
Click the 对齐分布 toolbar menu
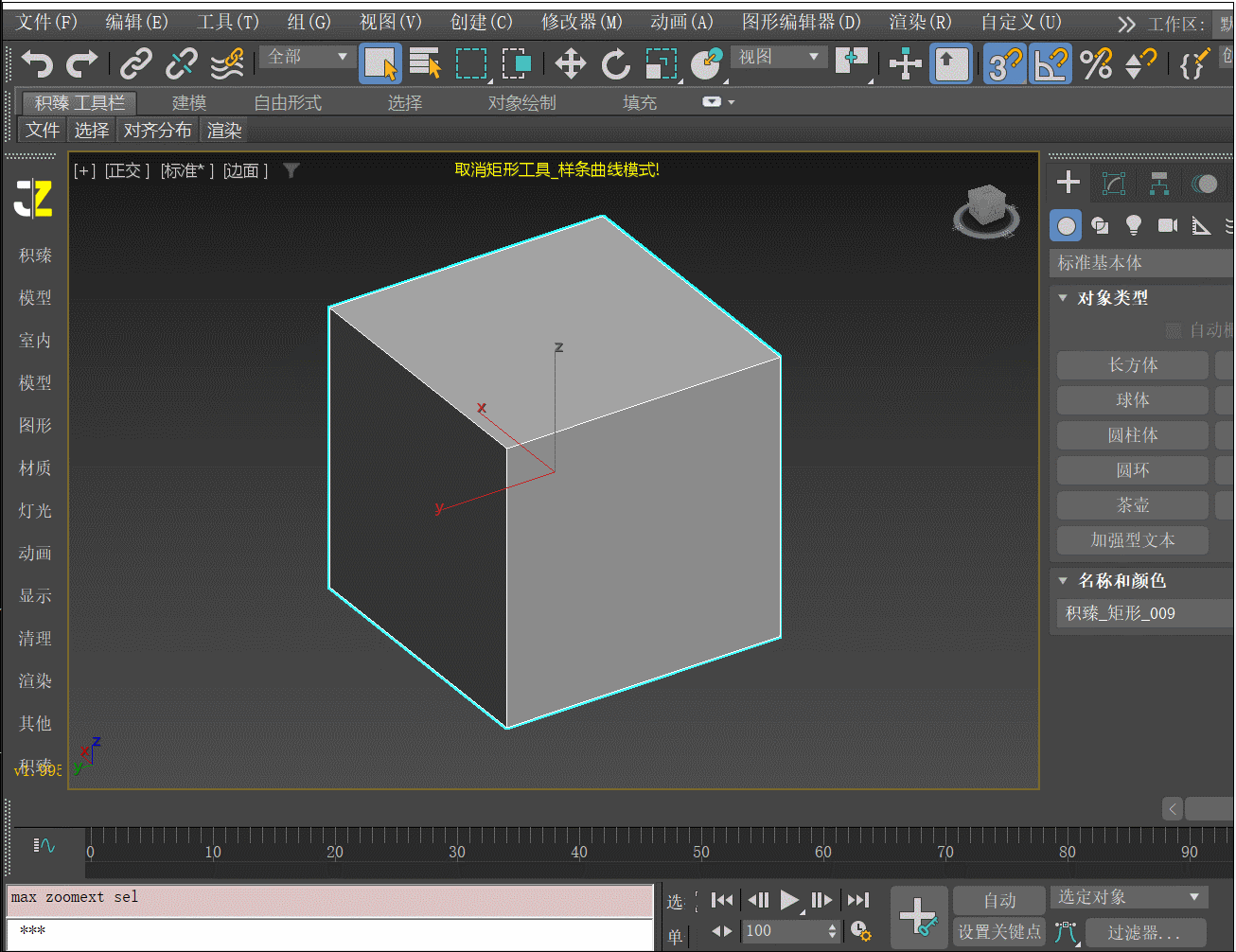(157, 130)
